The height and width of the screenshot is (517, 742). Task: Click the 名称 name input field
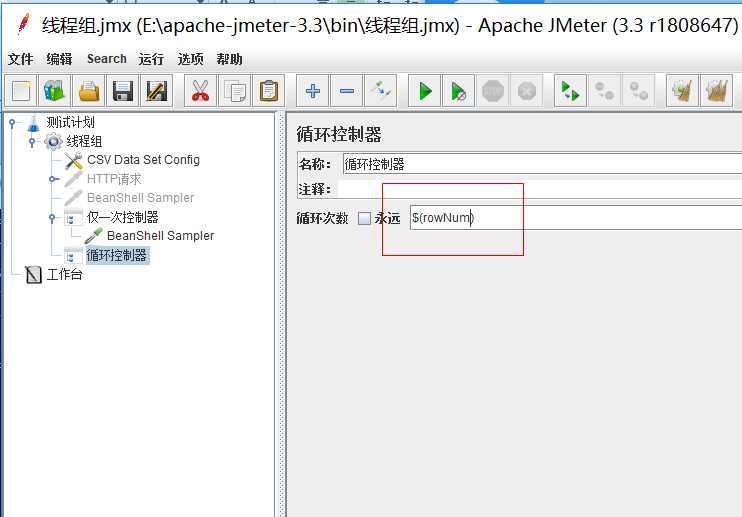click(542, 164)
